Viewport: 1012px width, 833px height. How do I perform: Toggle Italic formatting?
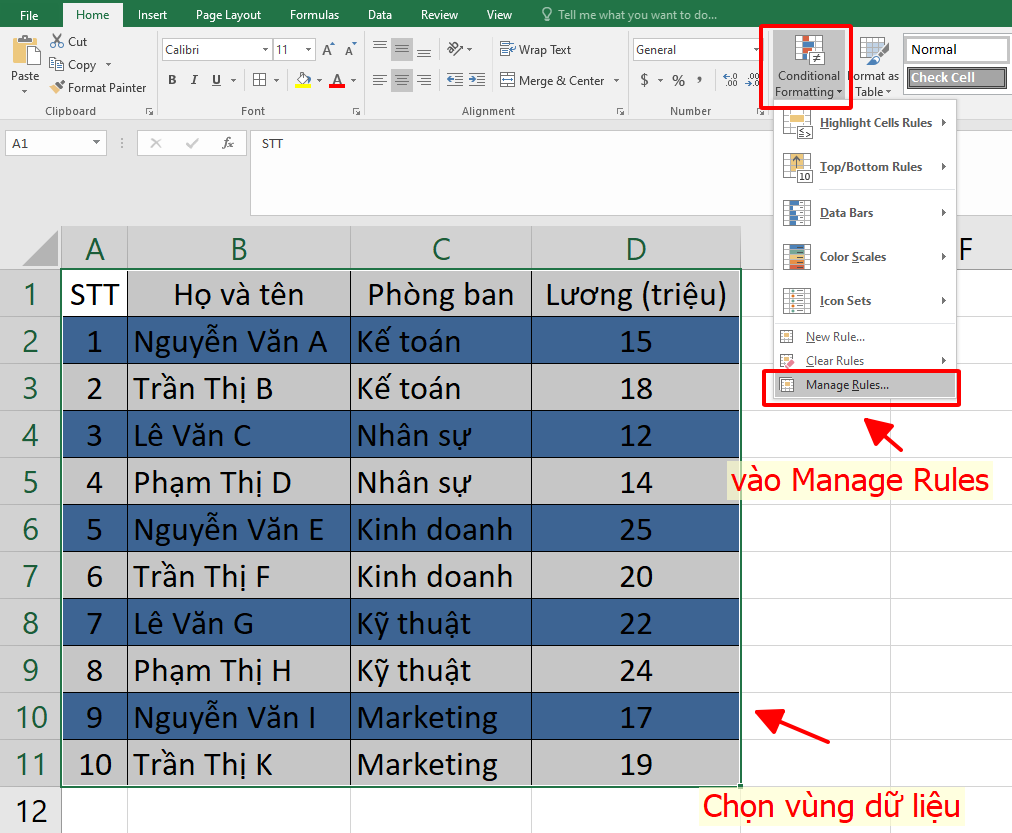[x=192, y=79]
